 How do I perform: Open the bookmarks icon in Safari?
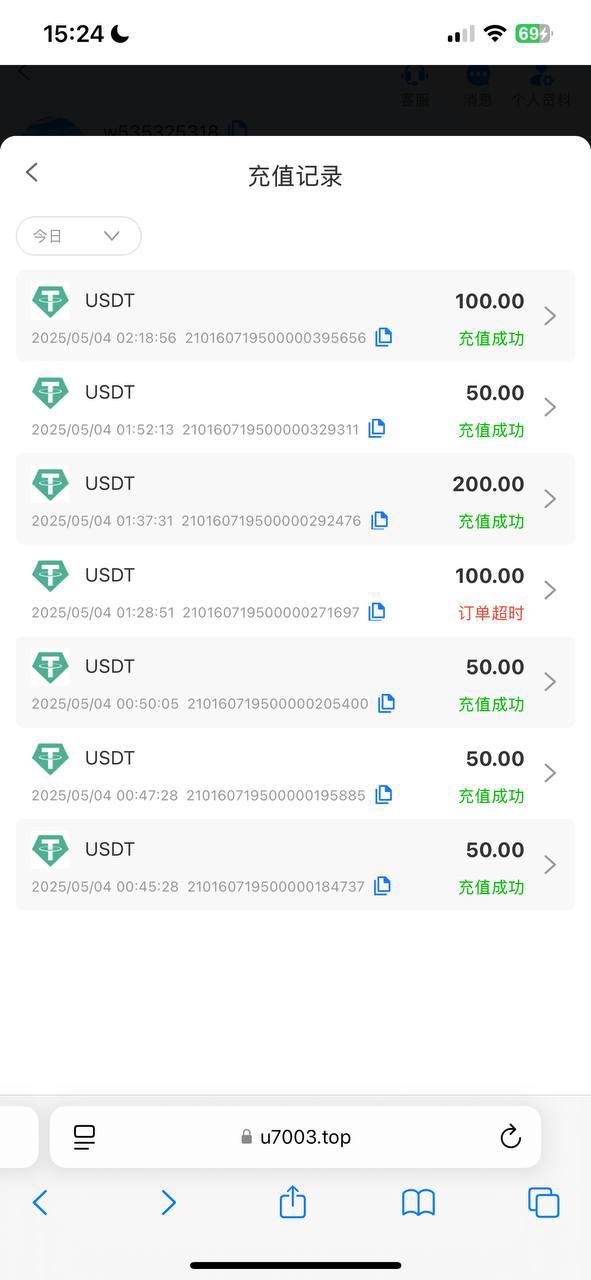tap(418, 1203)
